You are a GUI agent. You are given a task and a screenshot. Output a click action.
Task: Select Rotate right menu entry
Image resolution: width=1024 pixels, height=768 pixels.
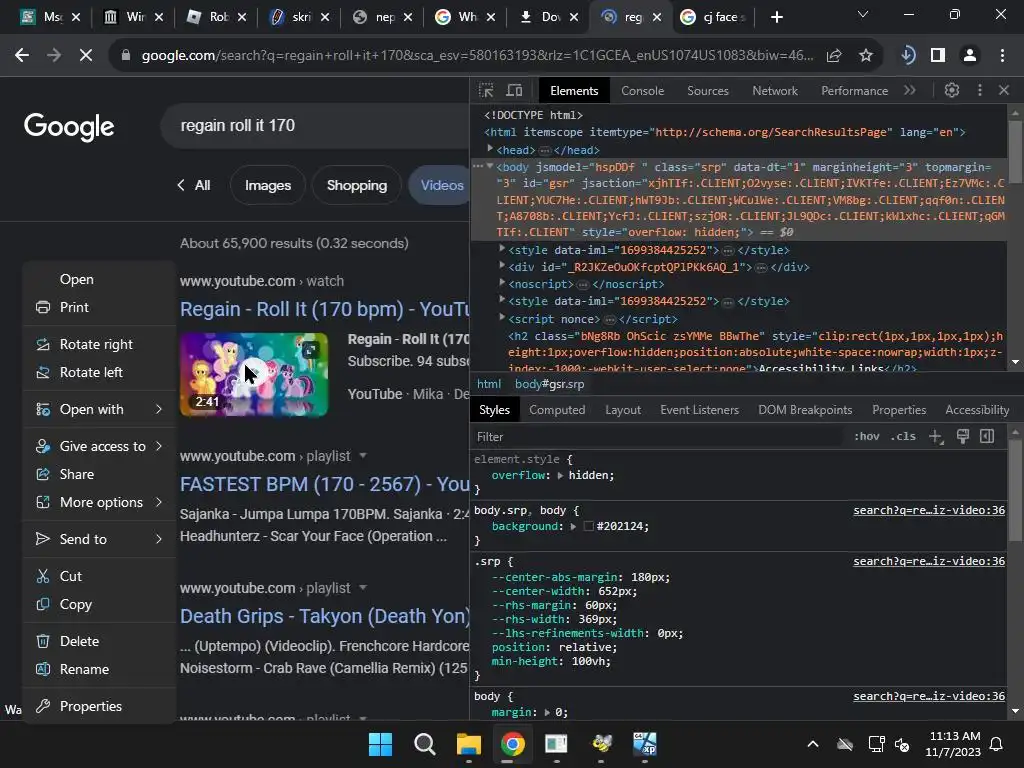point(96,344)
